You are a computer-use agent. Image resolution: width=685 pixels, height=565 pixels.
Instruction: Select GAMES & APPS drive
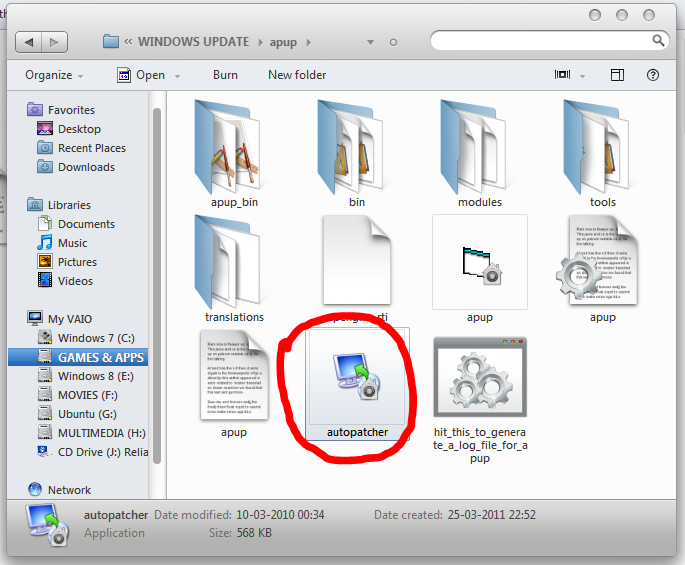pos(78,357)
